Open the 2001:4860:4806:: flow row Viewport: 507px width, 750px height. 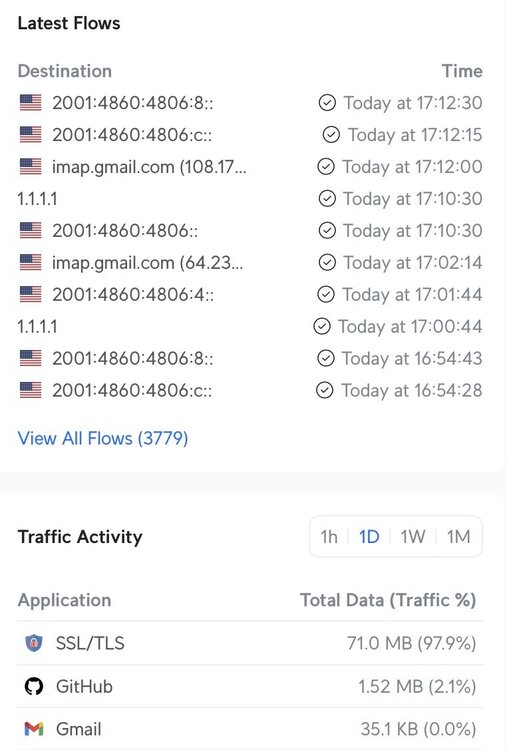click(x=250, y=231)
